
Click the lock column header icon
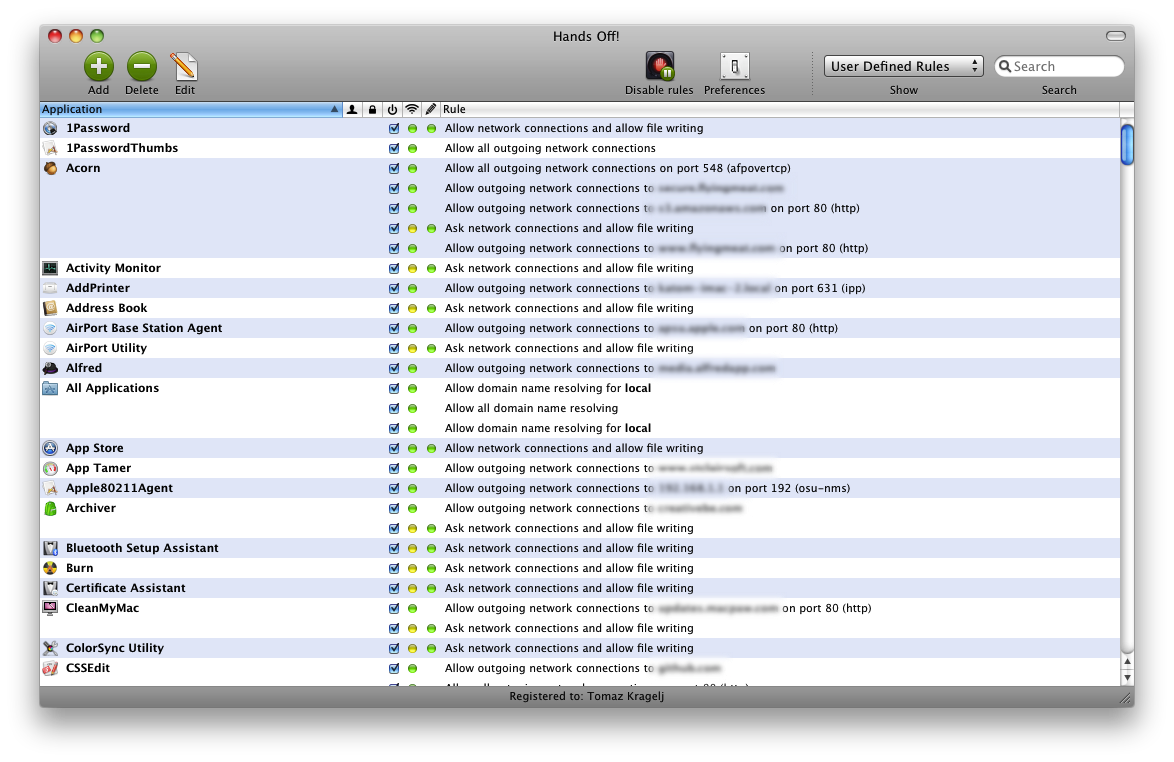[x=372, y=109]
